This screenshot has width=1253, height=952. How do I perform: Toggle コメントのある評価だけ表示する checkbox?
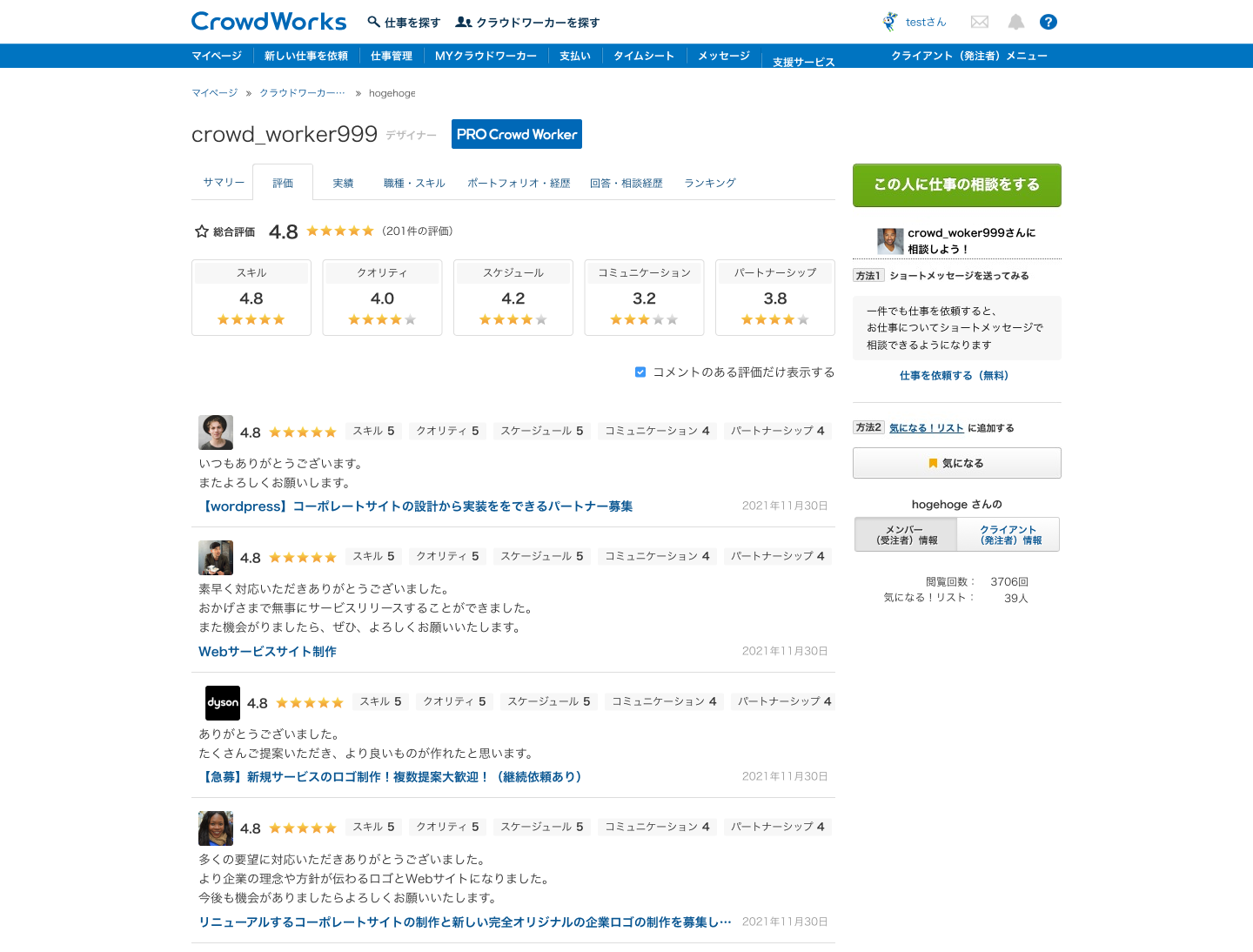click(640, 372)
